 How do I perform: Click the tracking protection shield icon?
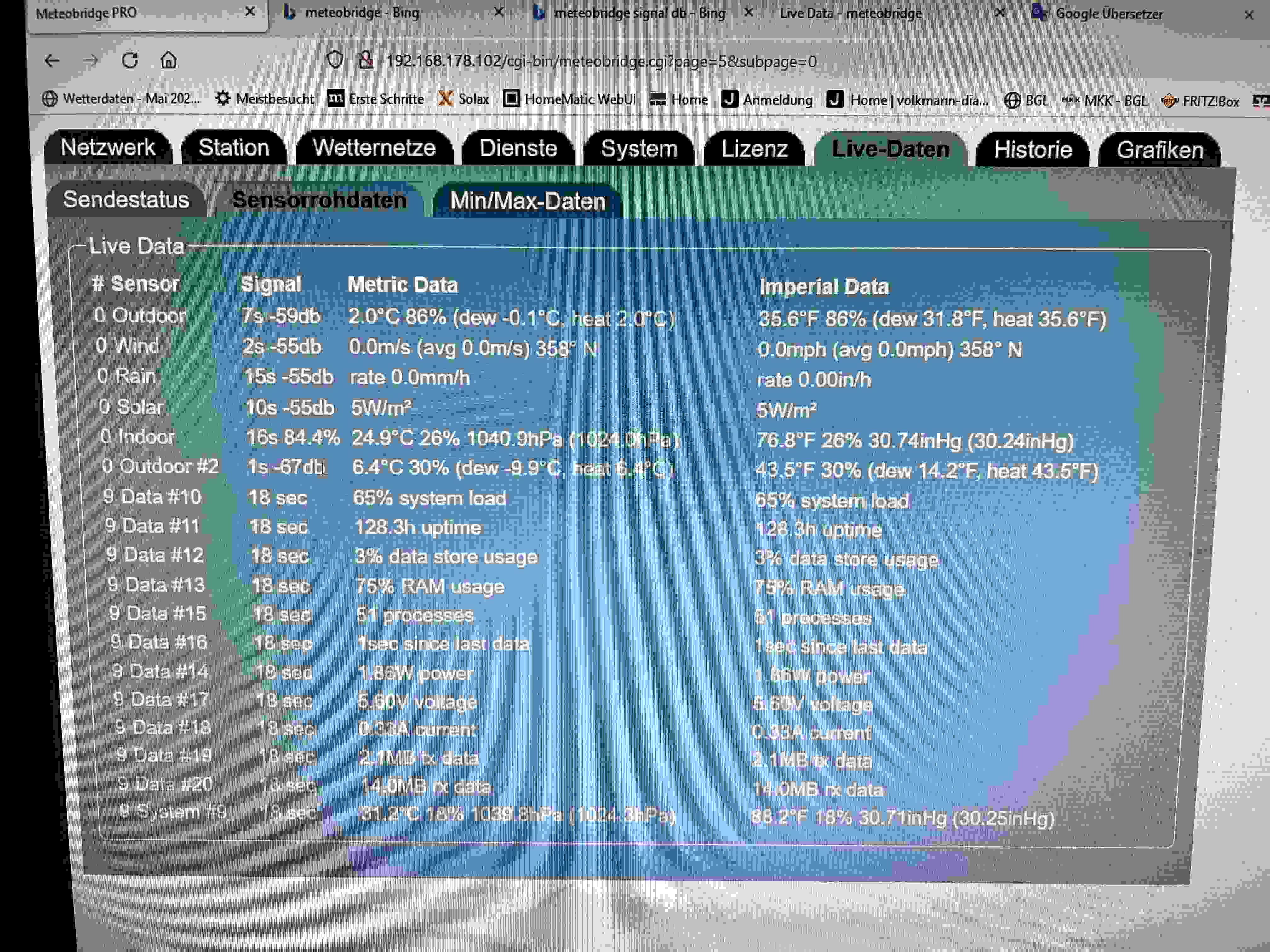(x=335, y=60)
